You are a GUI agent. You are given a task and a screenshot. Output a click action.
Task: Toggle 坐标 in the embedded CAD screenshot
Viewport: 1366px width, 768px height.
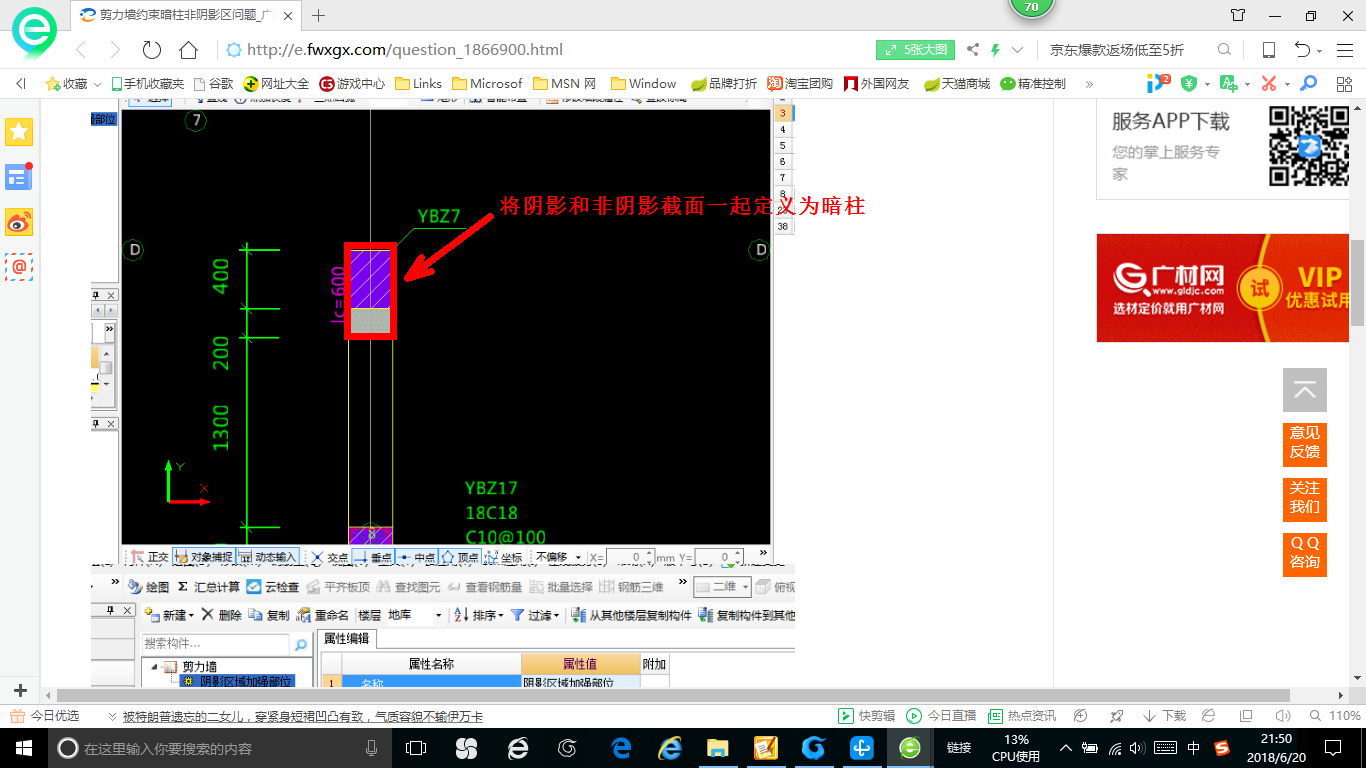(x=504, y=557)
